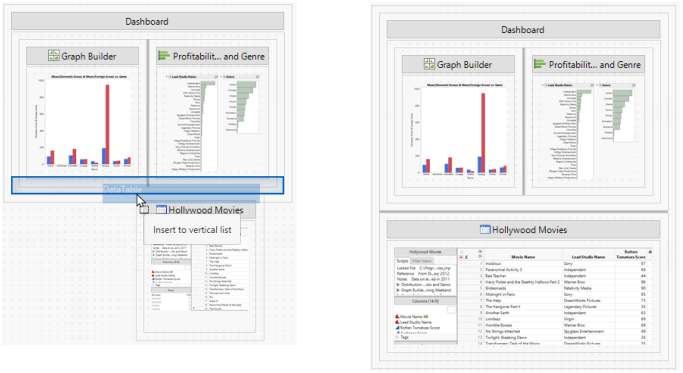The image size is (683, 373).
Task: Run the Distribution script via its green arrow
Action: click(x=398, y=285)
